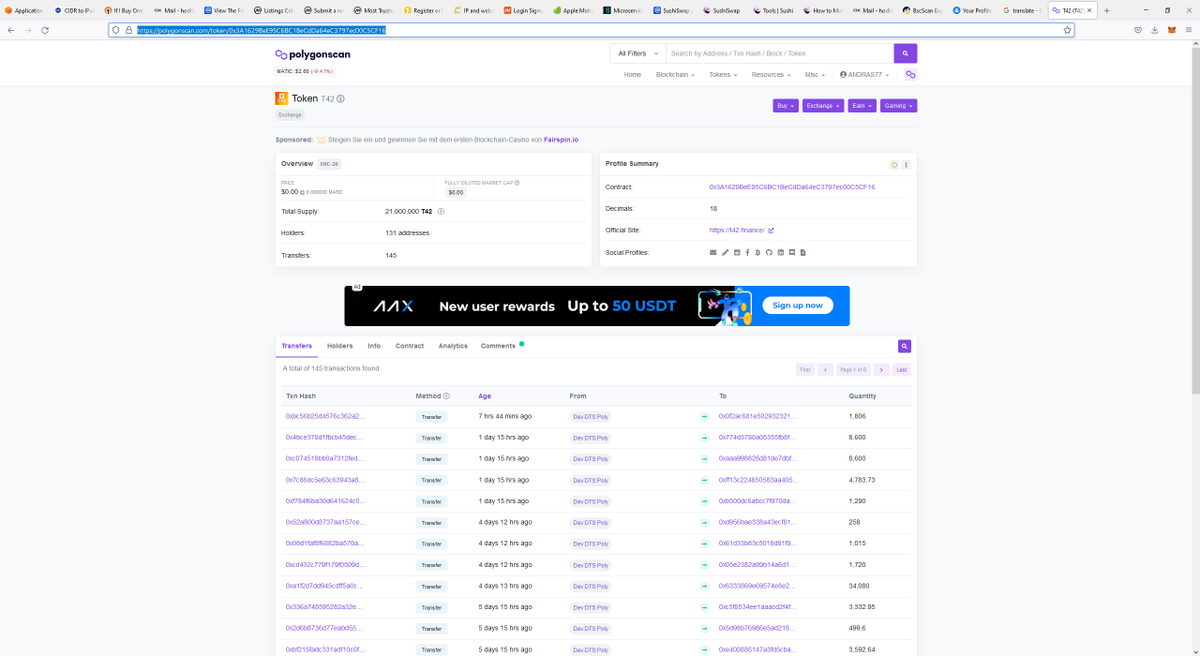
Task: Click the email social profile icon
Action: coord(713,252)
